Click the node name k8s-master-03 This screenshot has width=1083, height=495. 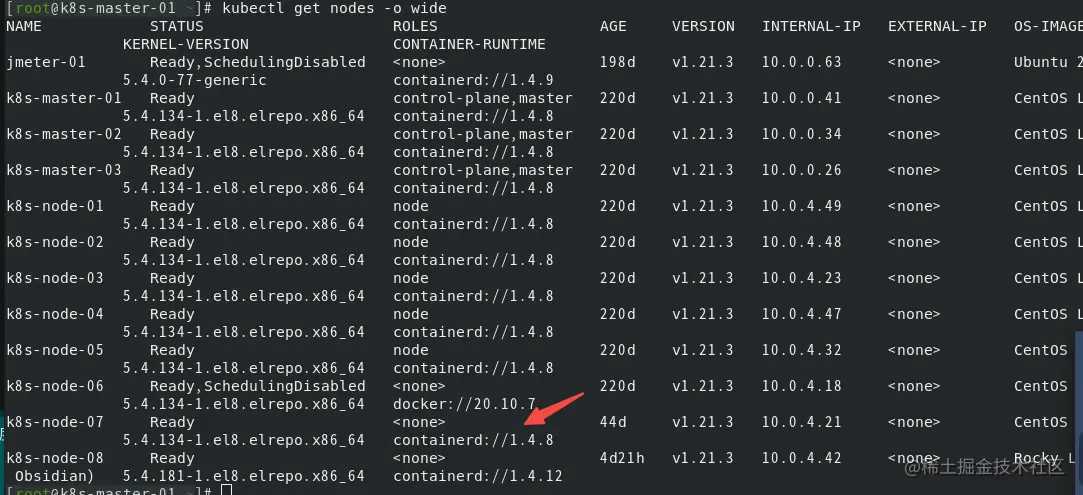(64, 170)
